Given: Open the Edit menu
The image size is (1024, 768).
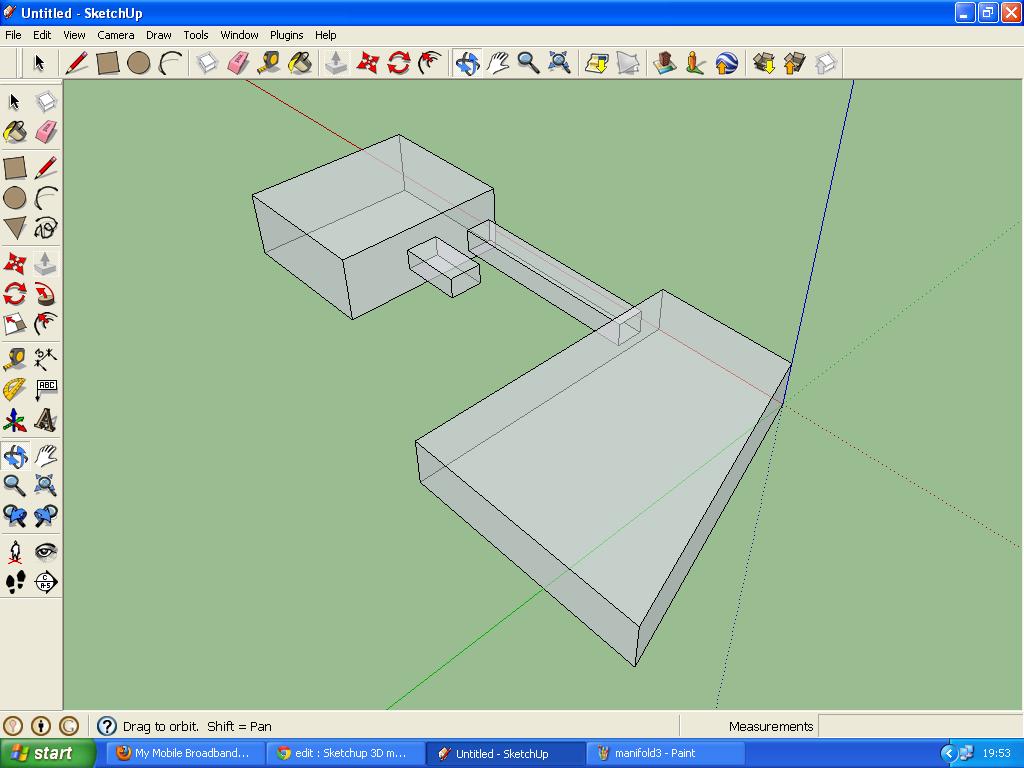Looking at the screenshot, I should [x=42, y=35].
